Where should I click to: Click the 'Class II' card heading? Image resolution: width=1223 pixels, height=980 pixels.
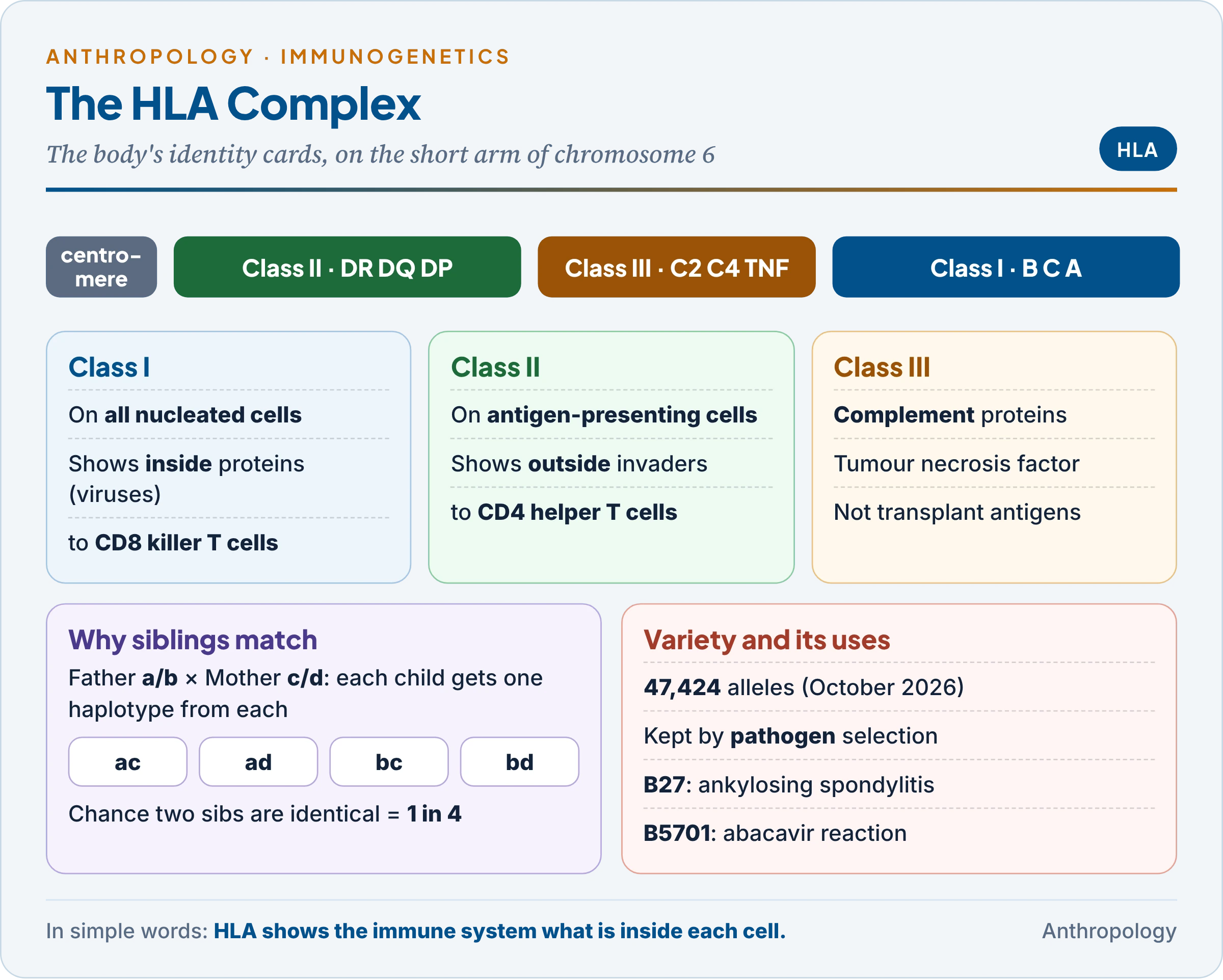(x=495, y=367)
